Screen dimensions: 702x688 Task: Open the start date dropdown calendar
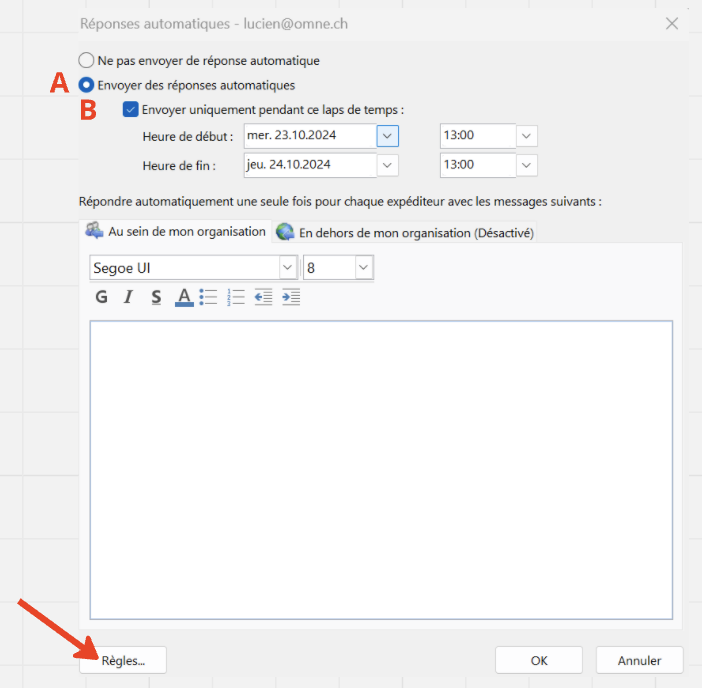[388, 136]
